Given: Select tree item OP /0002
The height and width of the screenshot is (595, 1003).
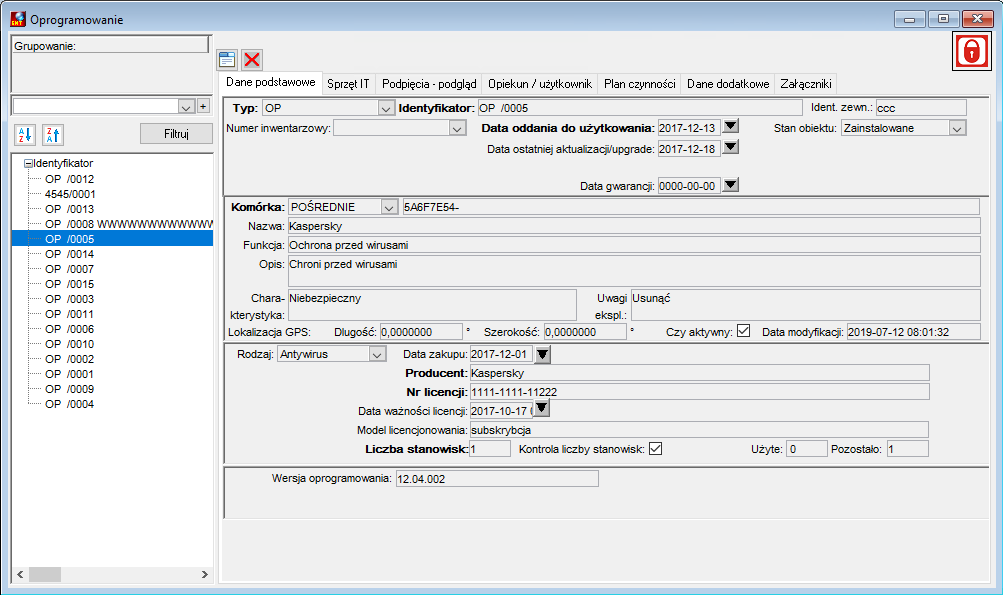Looking at the screenshot, I should (69, 360).
